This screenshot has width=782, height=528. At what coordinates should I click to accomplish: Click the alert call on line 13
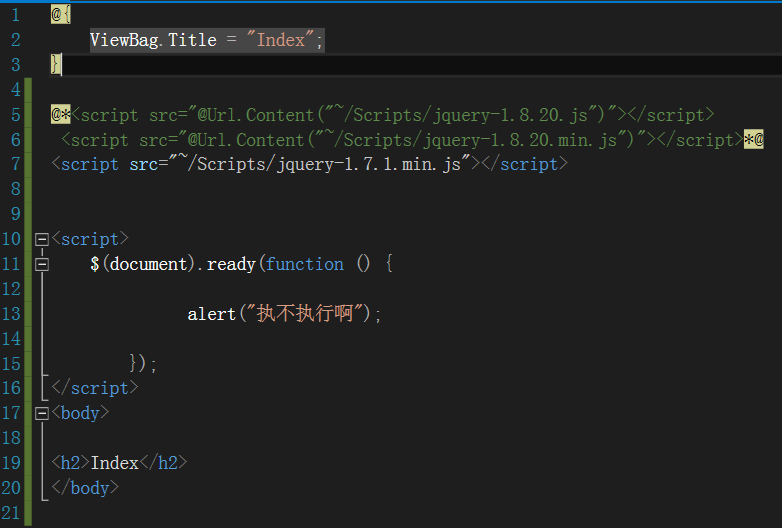[x=211, y=314]
